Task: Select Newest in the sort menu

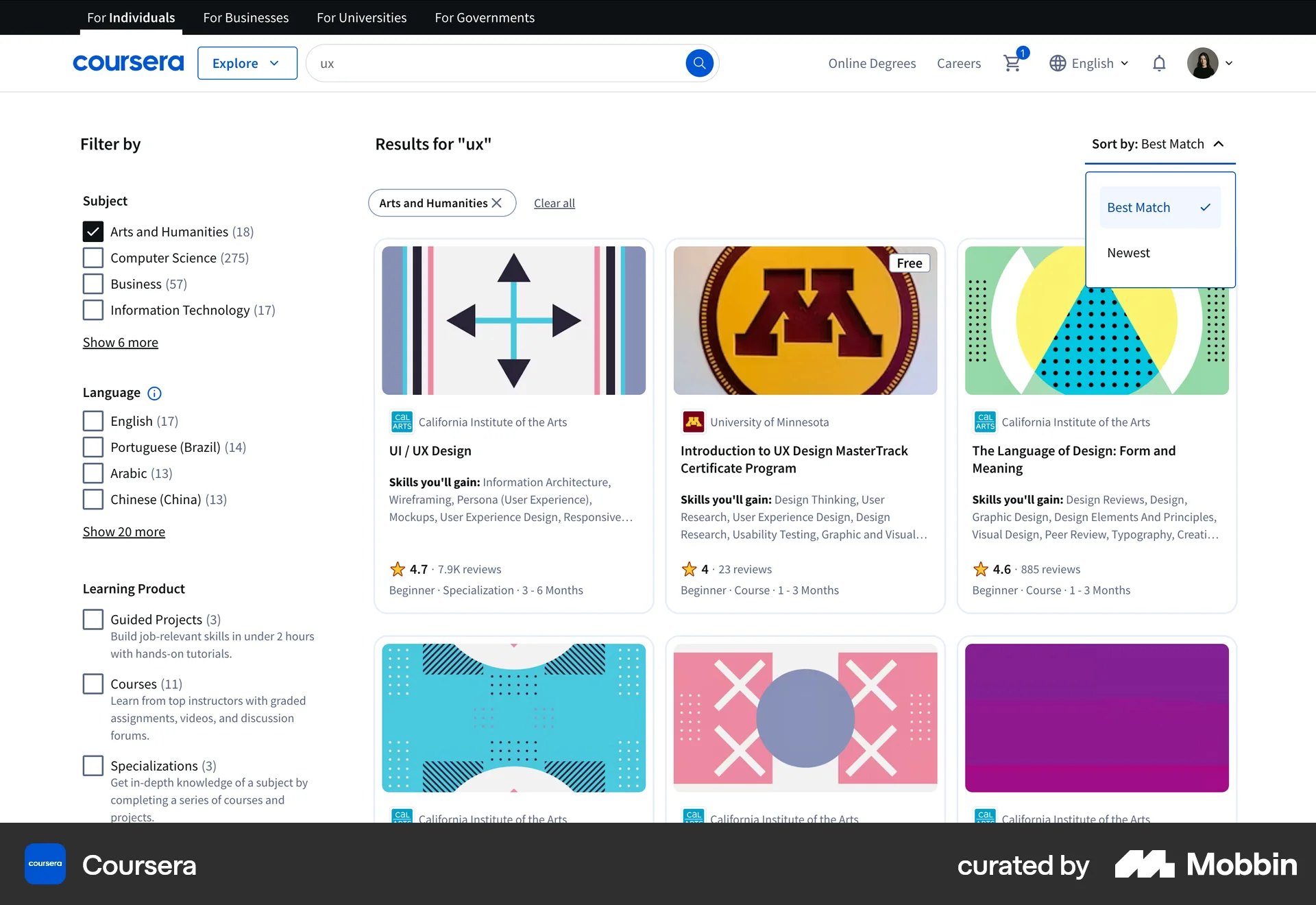Action: [x=1128, y=252]
